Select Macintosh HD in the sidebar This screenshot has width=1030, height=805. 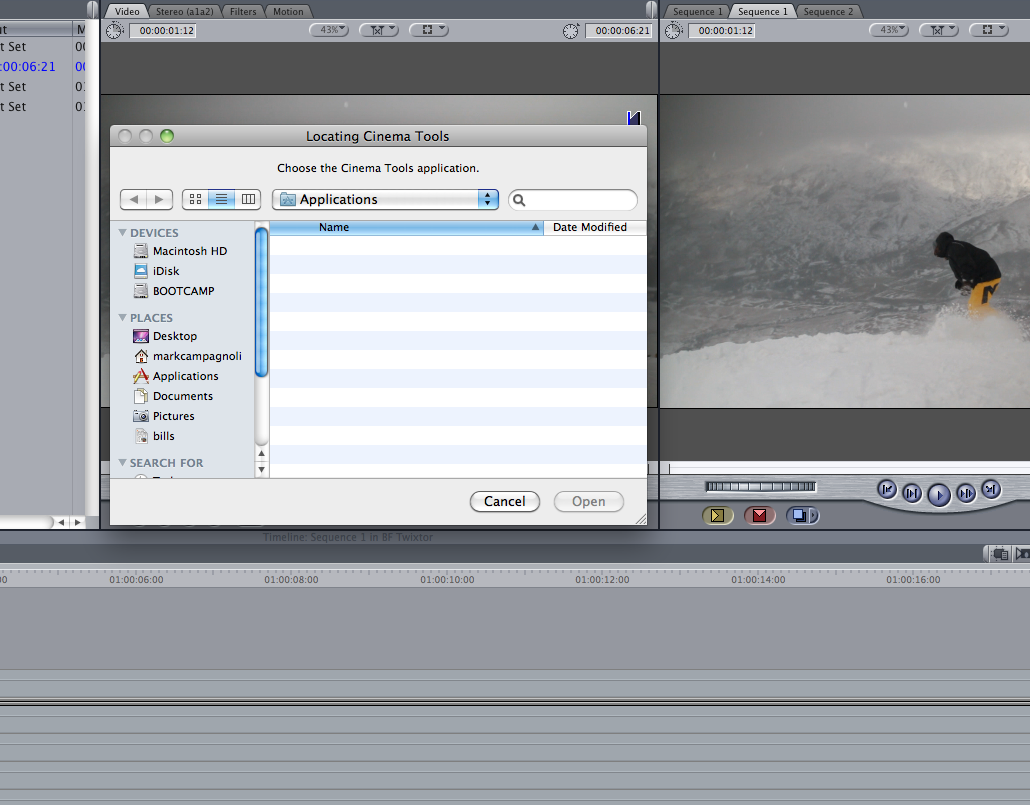(x=180, y=251)
